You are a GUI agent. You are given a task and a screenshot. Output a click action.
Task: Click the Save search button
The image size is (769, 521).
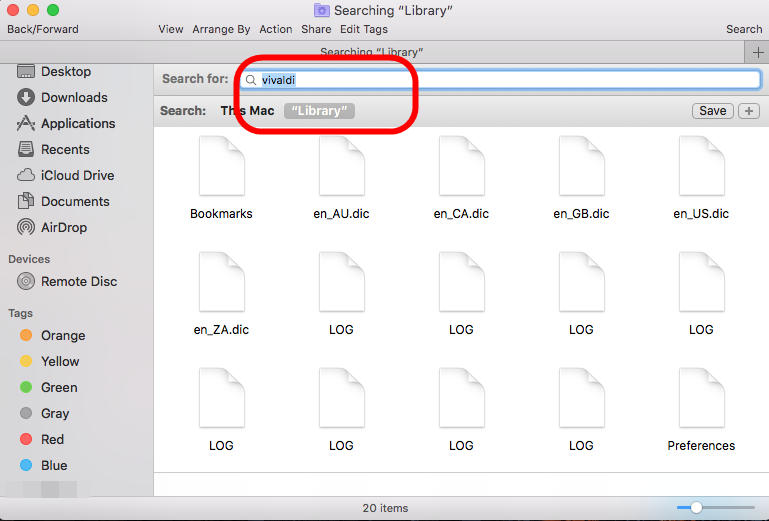712,111
